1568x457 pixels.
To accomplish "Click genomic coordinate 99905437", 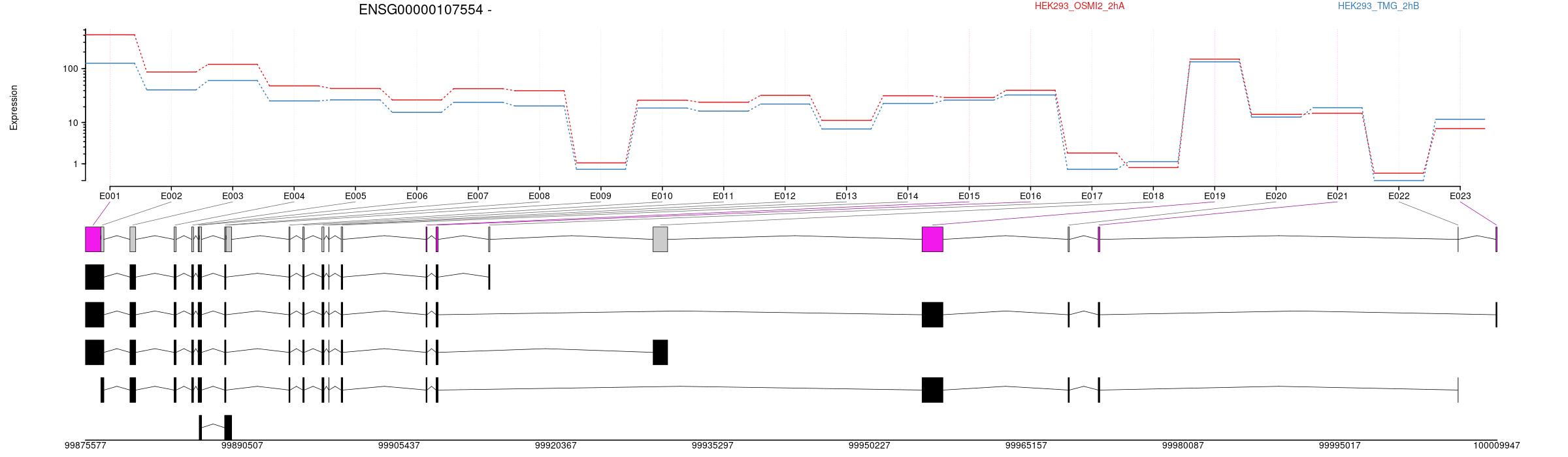I will (x=399, y=446).
